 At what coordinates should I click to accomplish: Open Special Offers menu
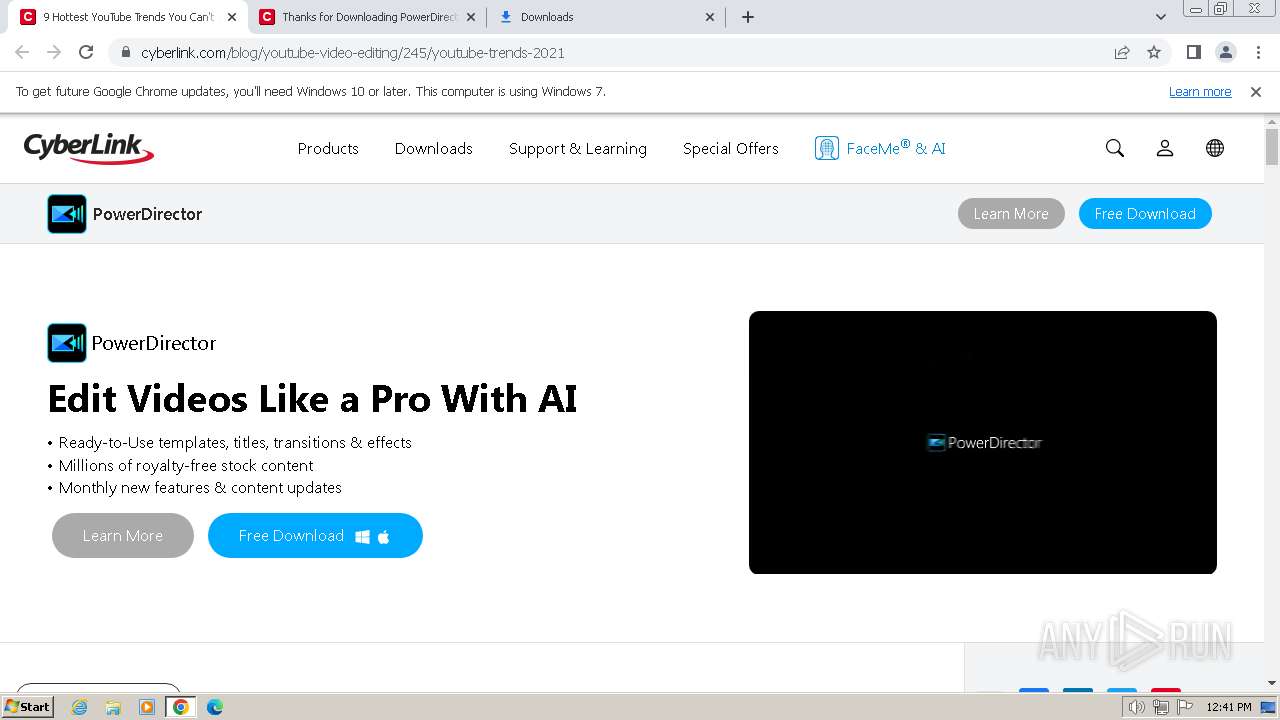point(731,148)
